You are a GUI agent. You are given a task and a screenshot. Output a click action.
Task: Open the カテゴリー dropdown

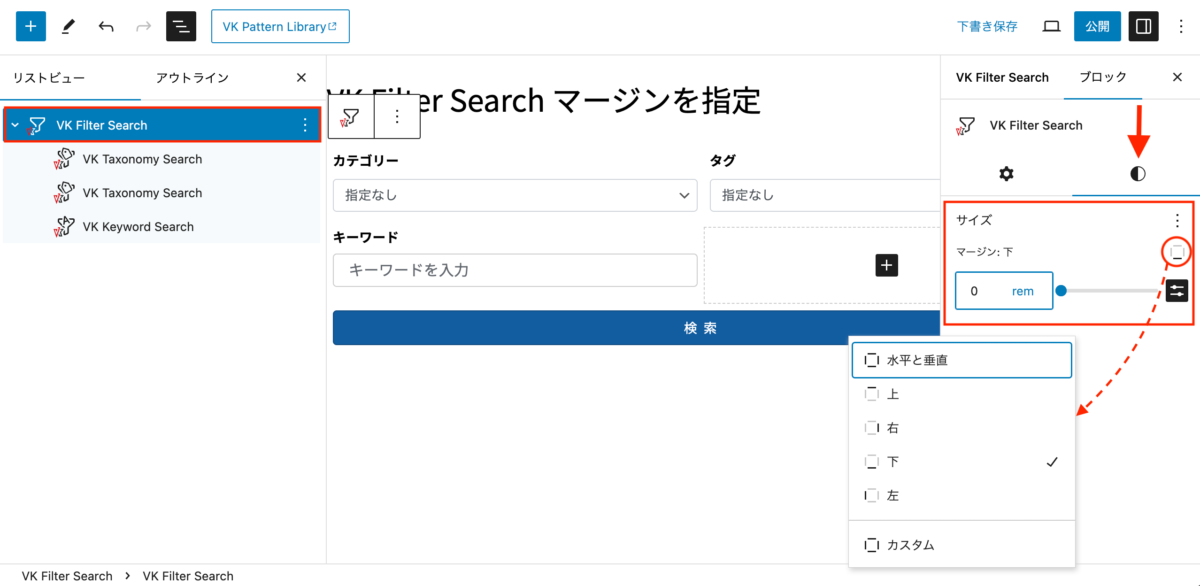pyautogui.click(x=514, y=195)
